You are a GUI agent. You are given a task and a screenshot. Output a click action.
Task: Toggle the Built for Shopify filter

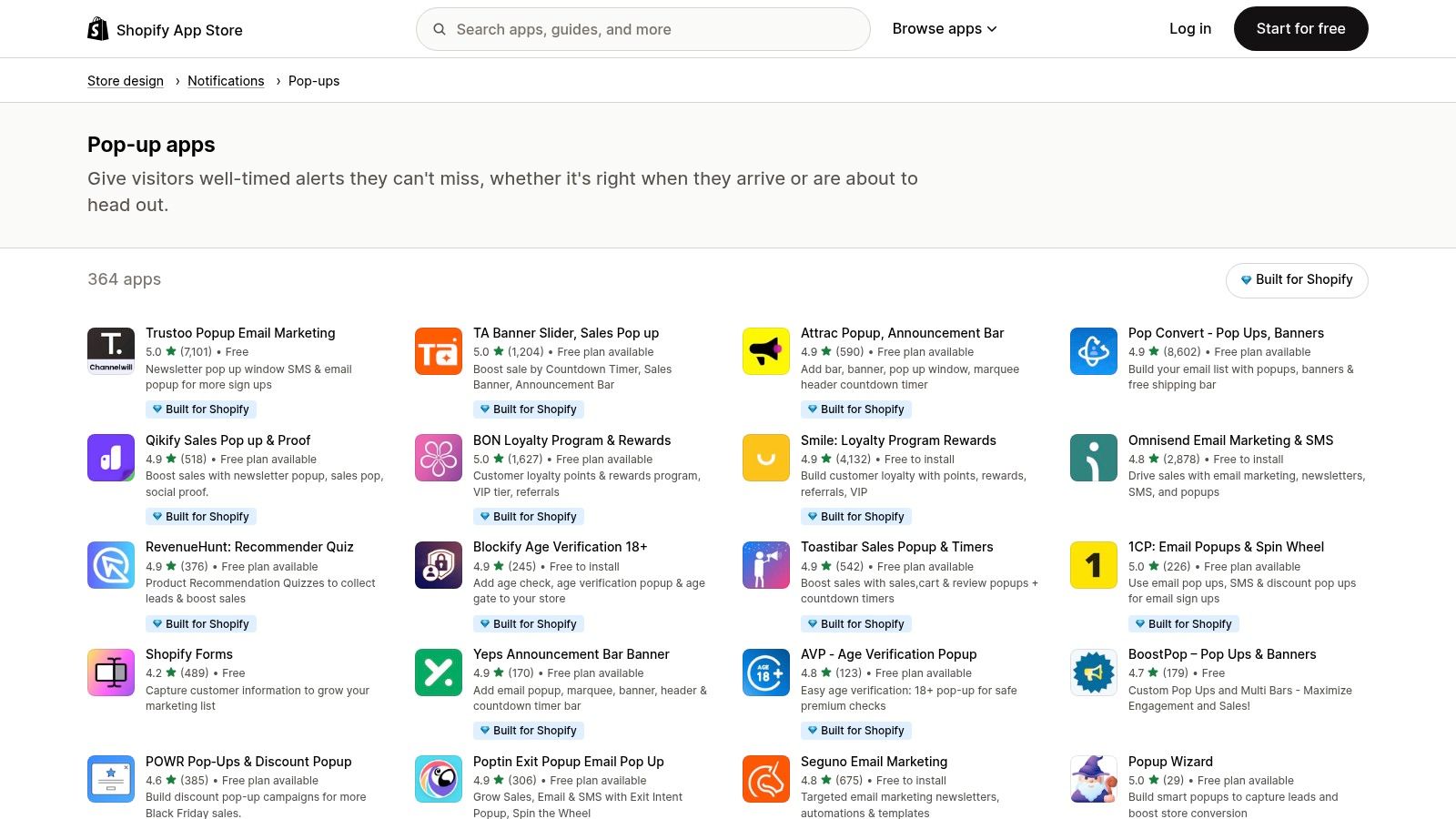click(x=1296, y=279)
